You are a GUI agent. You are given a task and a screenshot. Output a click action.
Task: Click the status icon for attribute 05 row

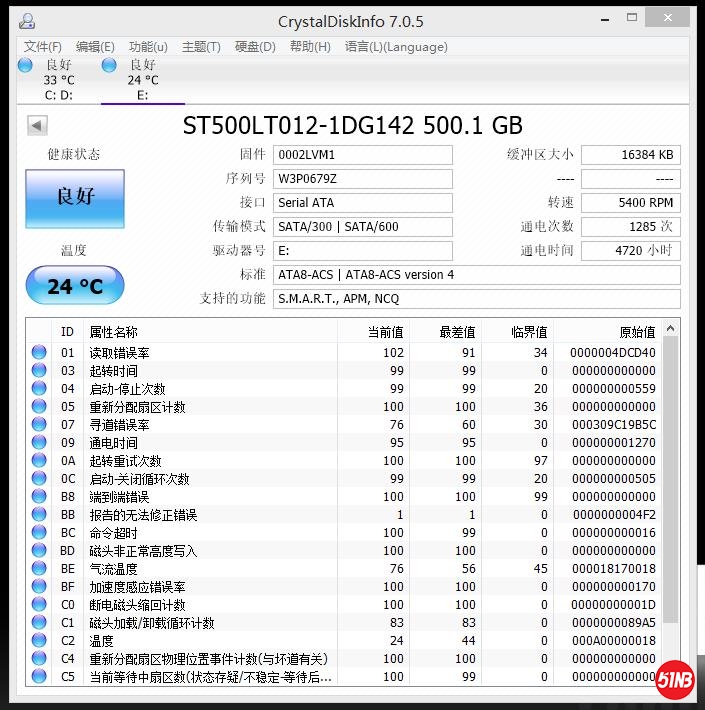39,406
